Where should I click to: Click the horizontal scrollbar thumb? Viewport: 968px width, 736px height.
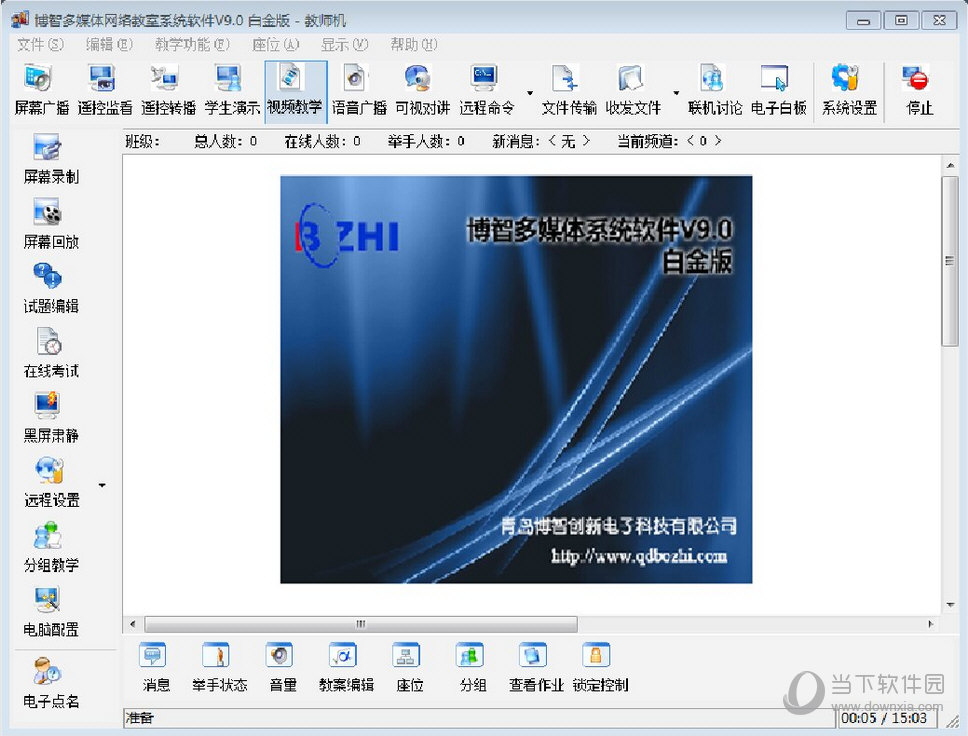pyautogui.click(x=361, y=624)
